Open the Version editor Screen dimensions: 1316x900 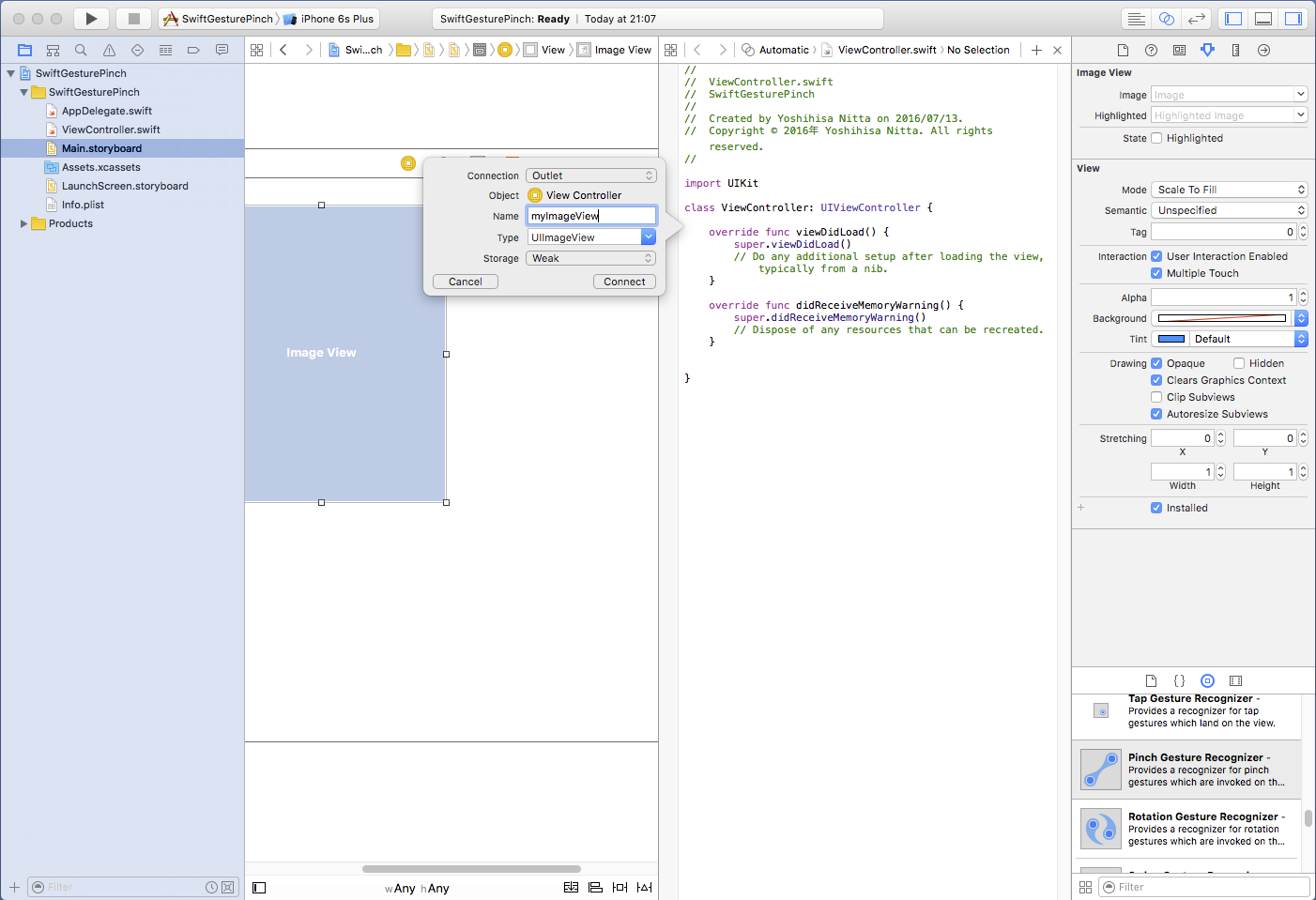1196,19
